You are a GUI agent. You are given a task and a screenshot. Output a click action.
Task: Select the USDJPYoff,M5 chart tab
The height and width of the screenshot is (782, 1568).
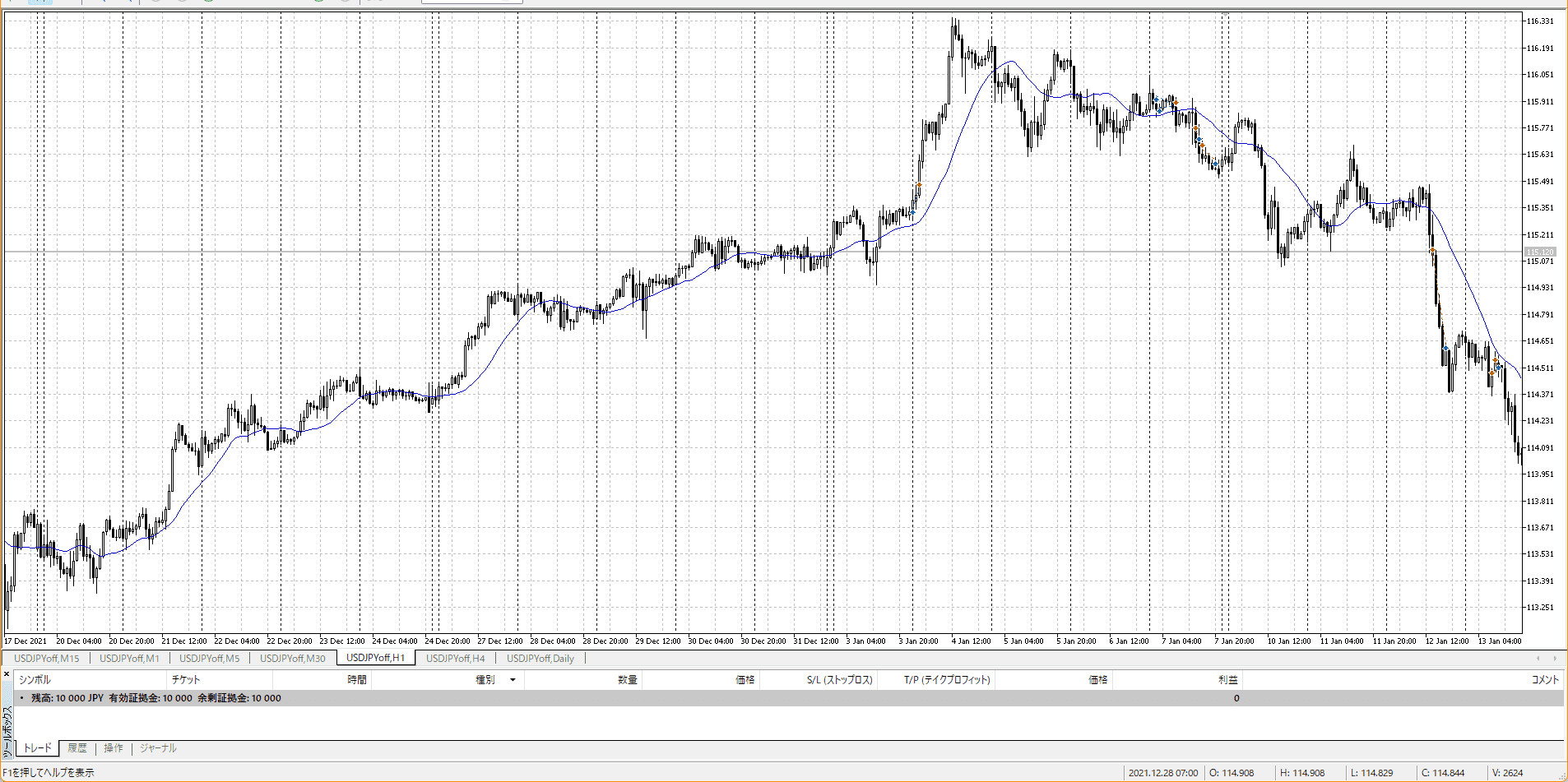[x=209, y=658]
